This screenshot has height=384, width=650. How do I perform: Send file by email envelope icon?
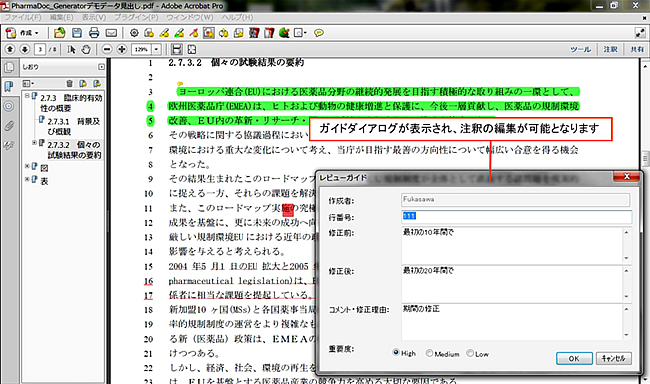pyautogui.click(x=111, y=33)
